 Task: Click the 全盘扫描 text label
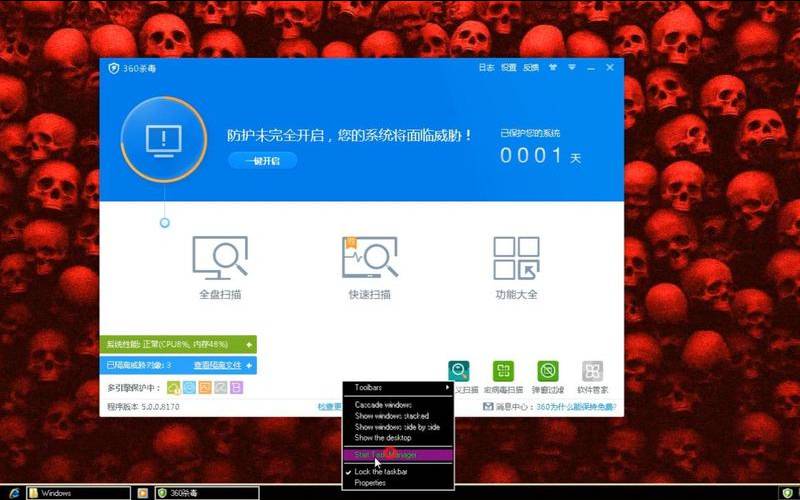[x=220, y=294]
